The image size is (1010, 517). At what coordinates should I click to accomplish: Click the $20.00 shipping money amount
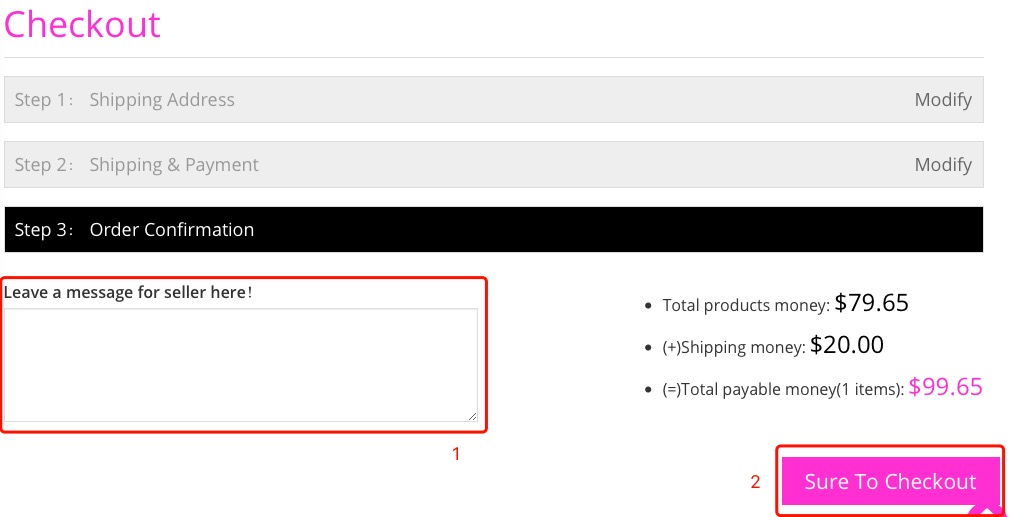(x=846, y=345)
